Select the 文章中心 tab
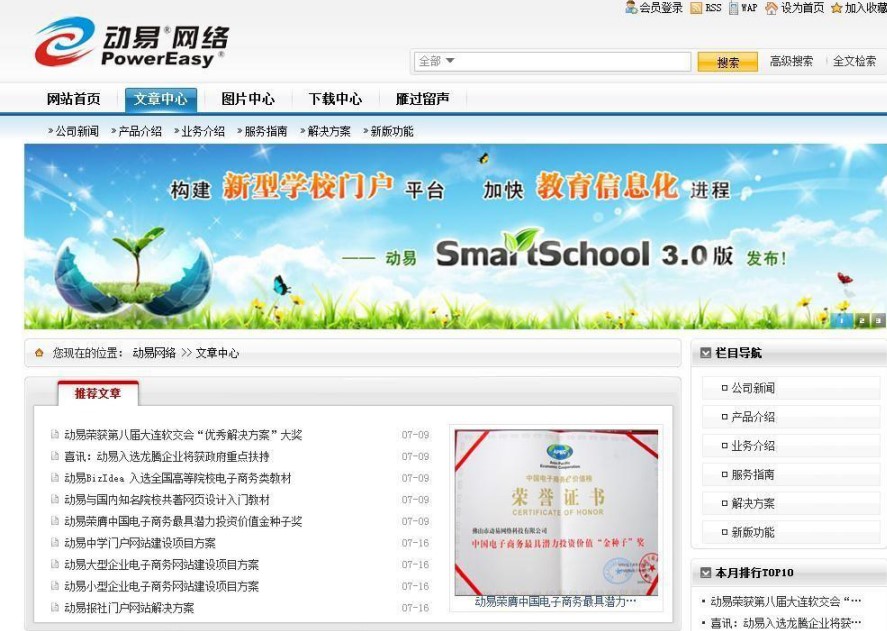The height and width of the screenshot is (631, 887). (161, 99)
